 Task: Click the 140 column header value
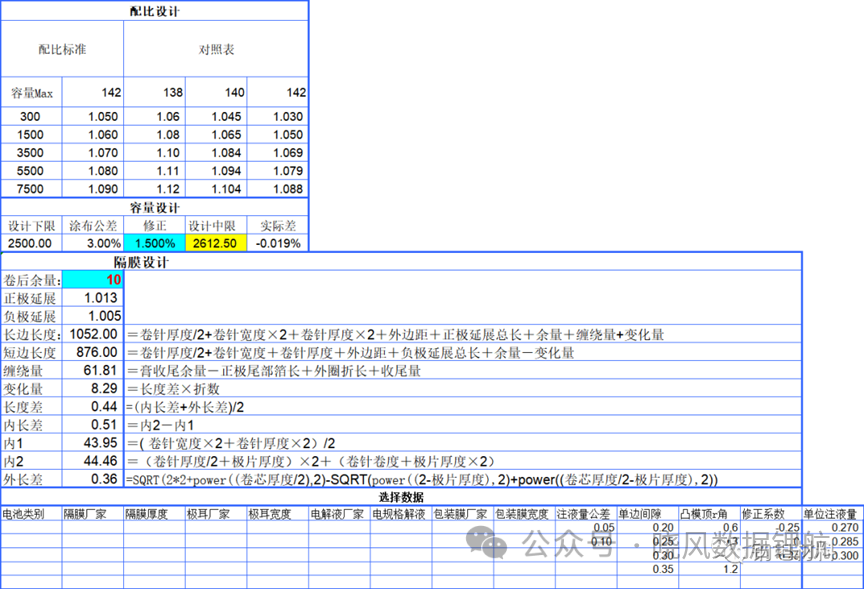(217, 93)
